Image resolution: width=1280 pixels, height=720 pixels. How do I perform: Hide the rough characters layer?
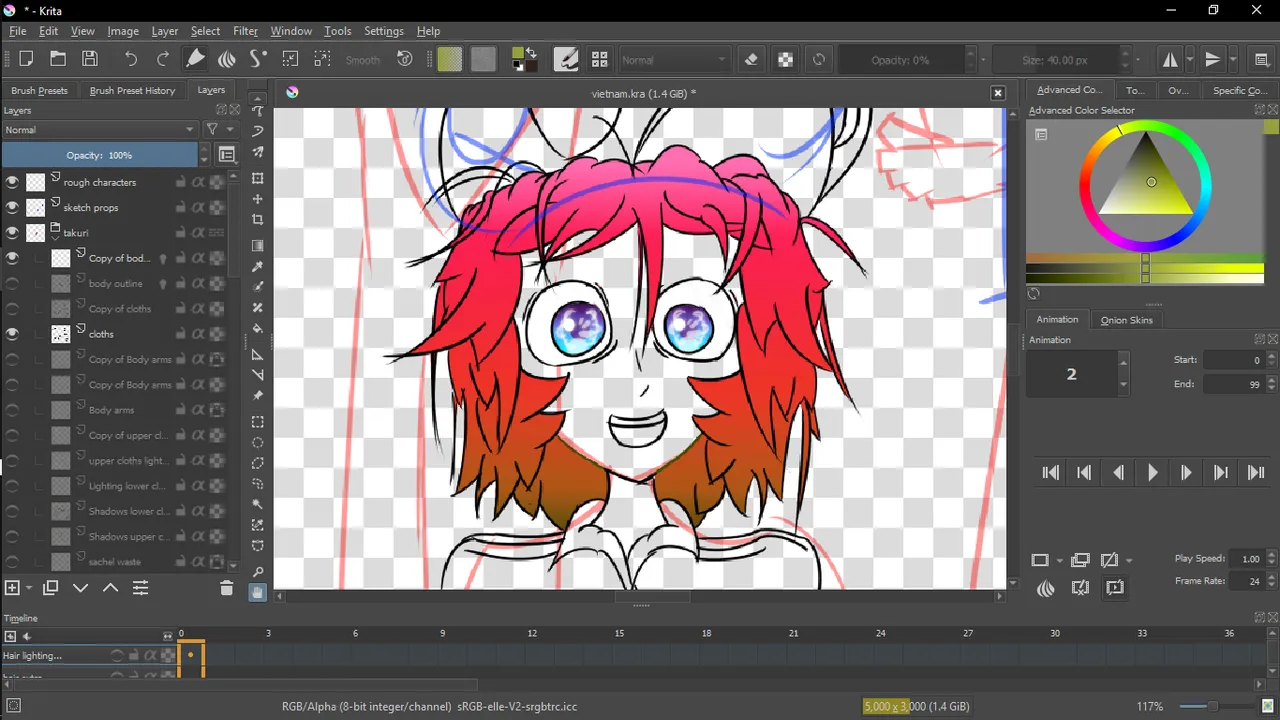click(12, 182)
